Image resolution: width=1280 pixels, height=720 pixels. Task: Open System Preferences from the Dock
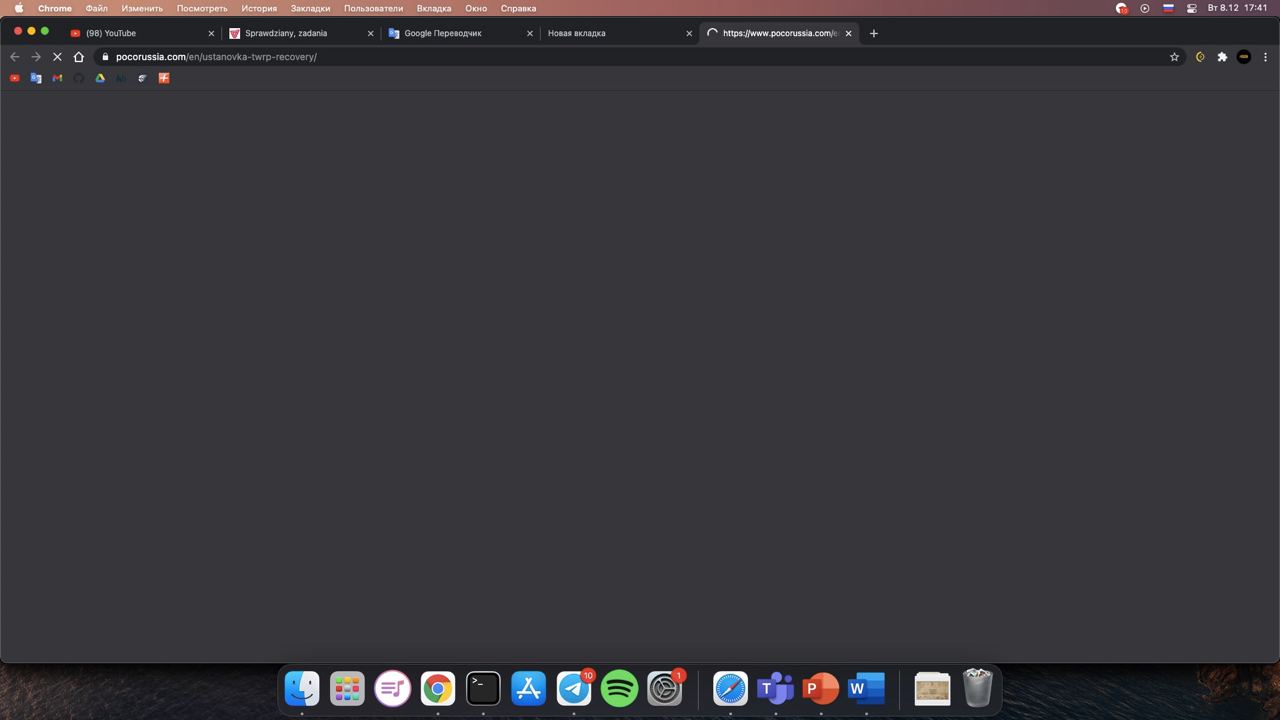(x=664, y=688)
